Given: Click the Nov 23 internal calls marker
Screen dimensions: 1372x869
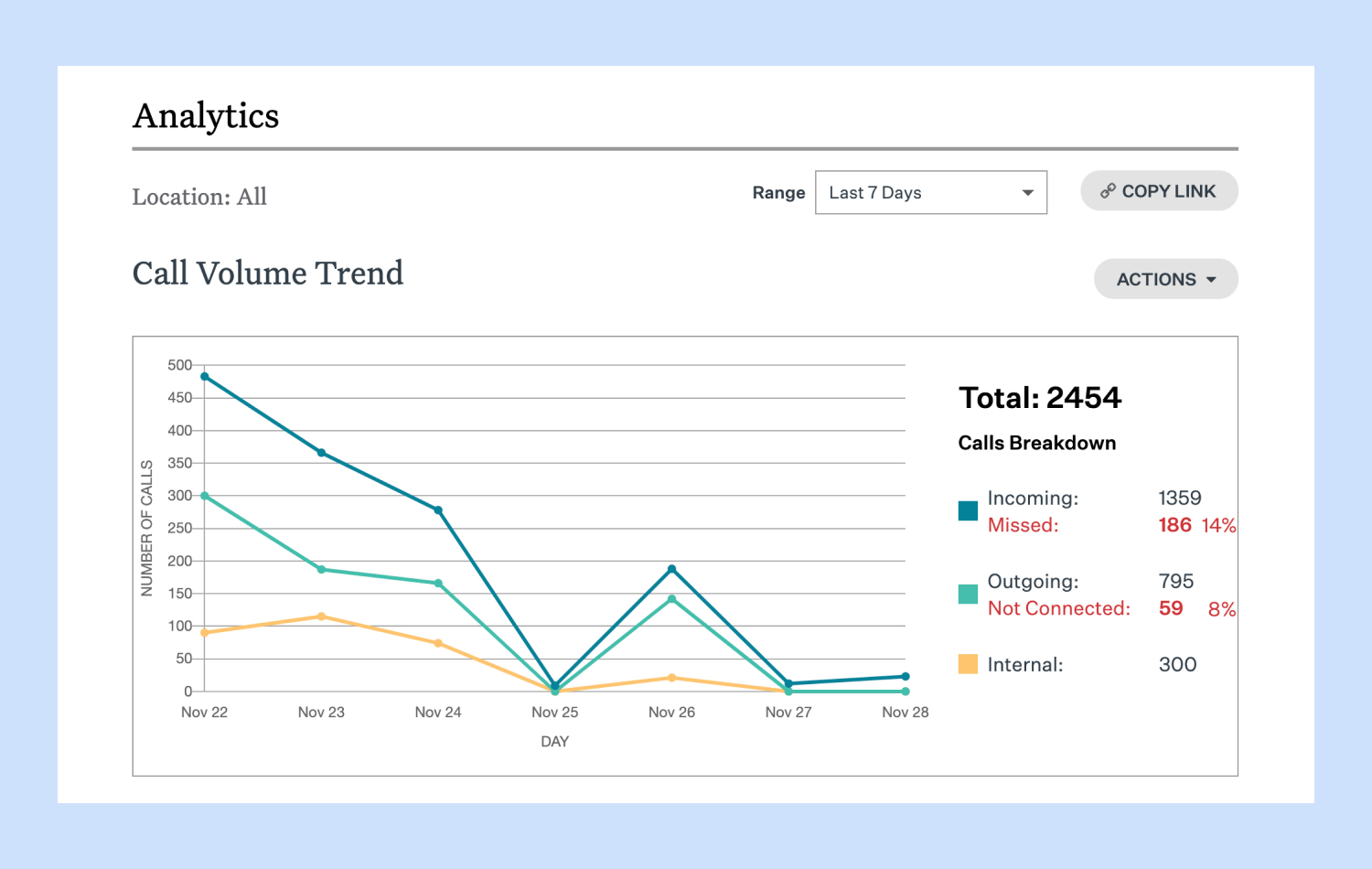Looking at the screenshot, I should [321, 617].
